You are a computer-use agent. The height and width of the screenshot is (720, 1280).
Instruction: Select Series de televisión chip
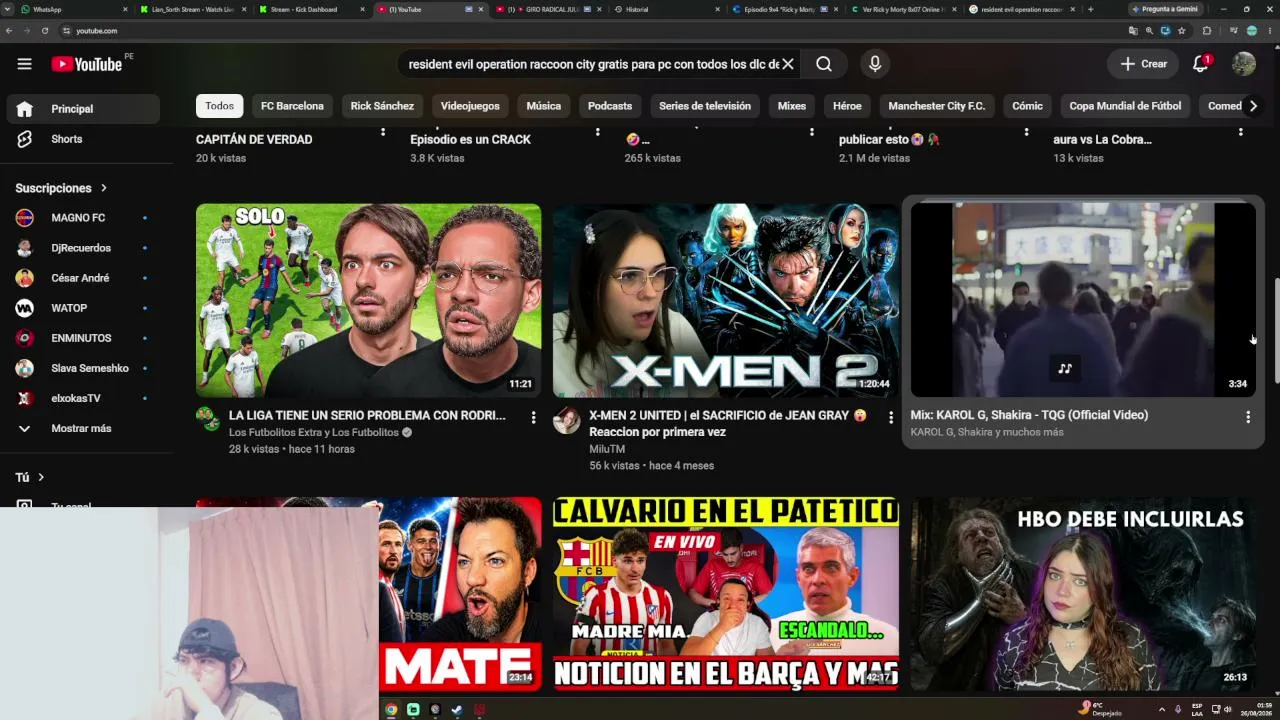[705, 106]
